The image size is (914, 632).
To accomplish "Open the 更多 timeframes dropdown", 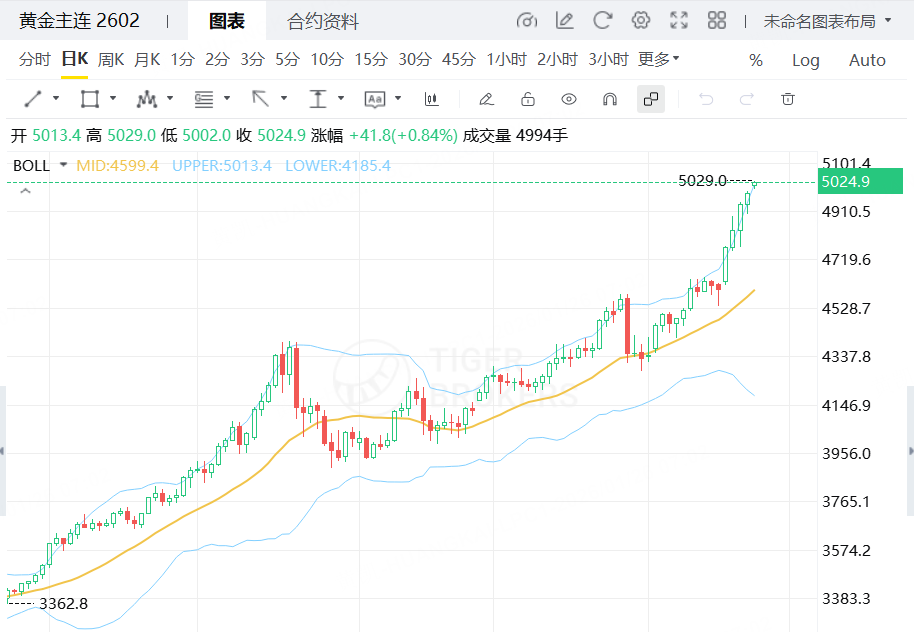I will (x=659, y=59).
